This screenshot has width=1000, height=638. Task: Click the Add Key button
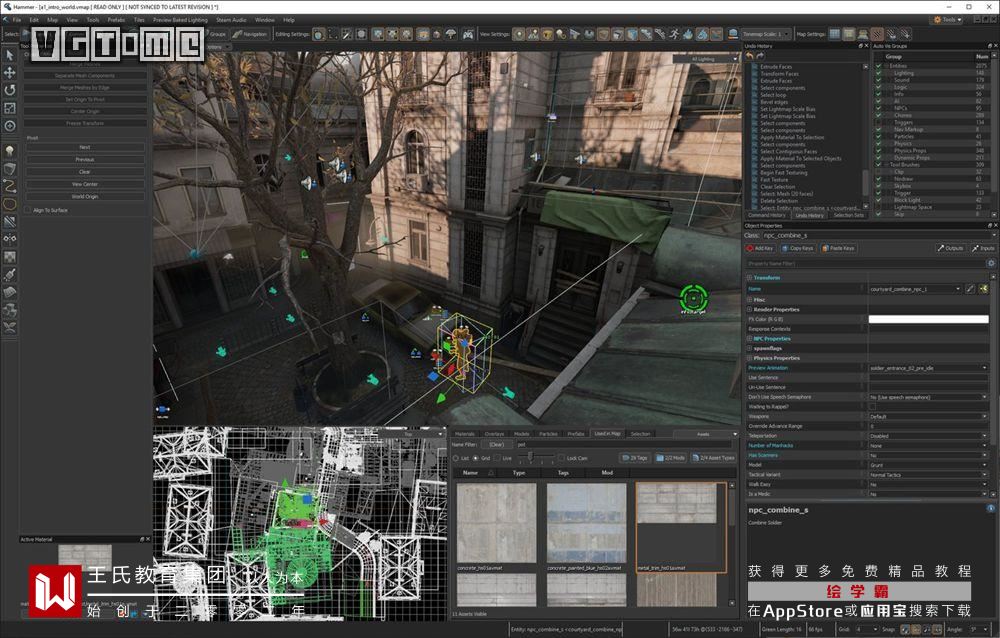(760, 248)
